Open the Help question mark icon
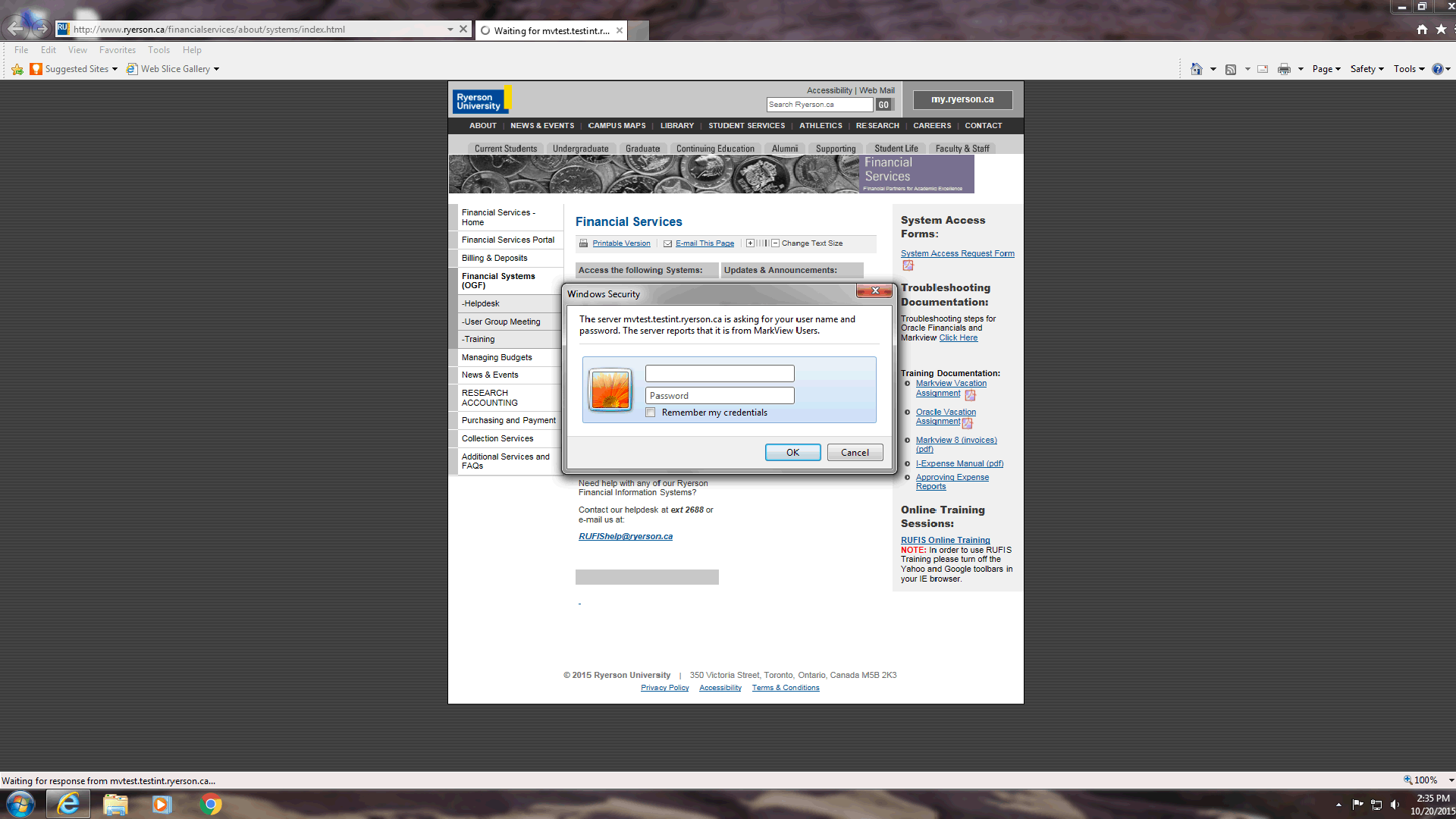Screen dimensions: 1456x819 click(1437, 69)
